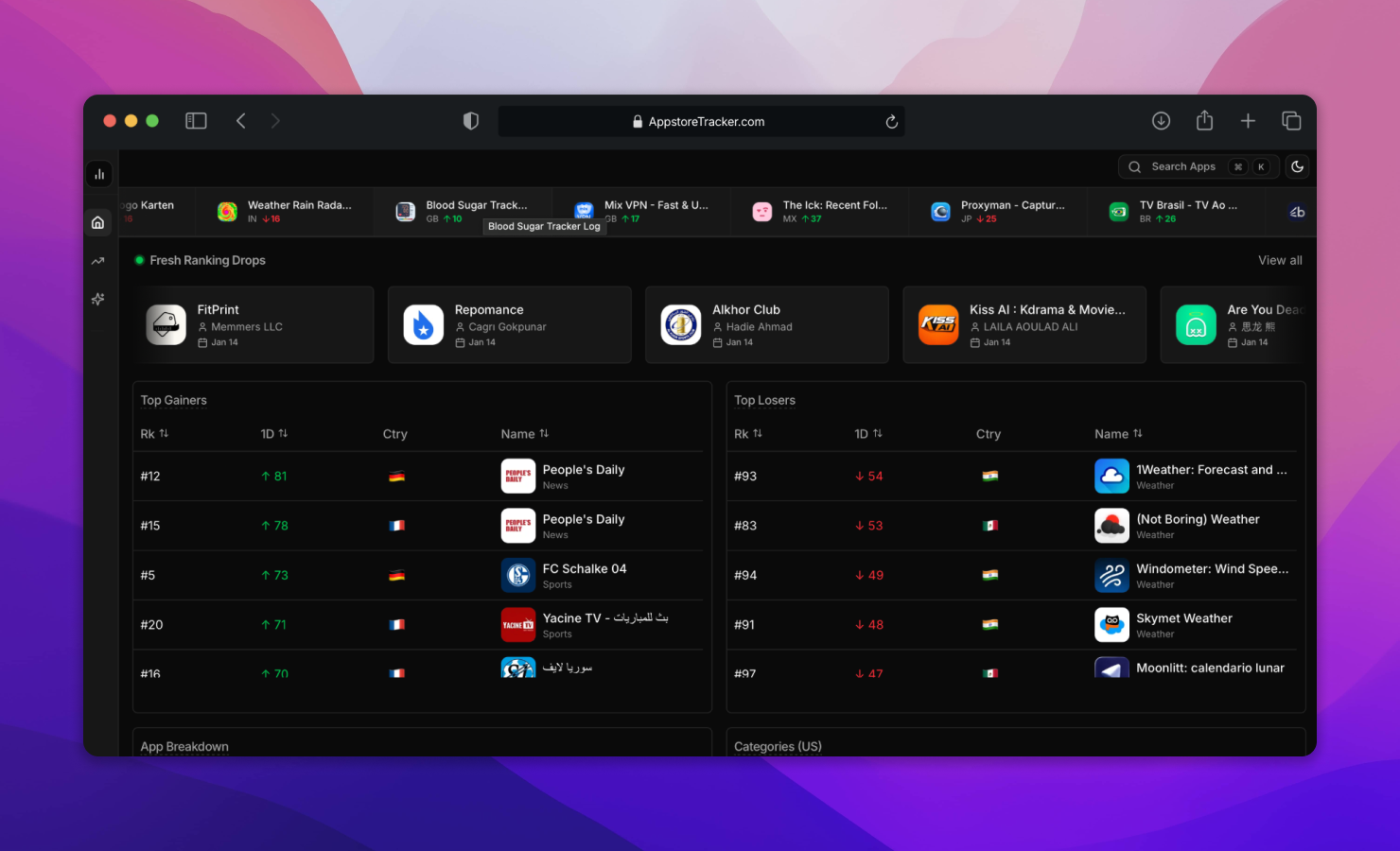Click the Search Apps field
The height and width of the screenshot is (851, 1400).
pyautogui.click(x=1182, y=166)
